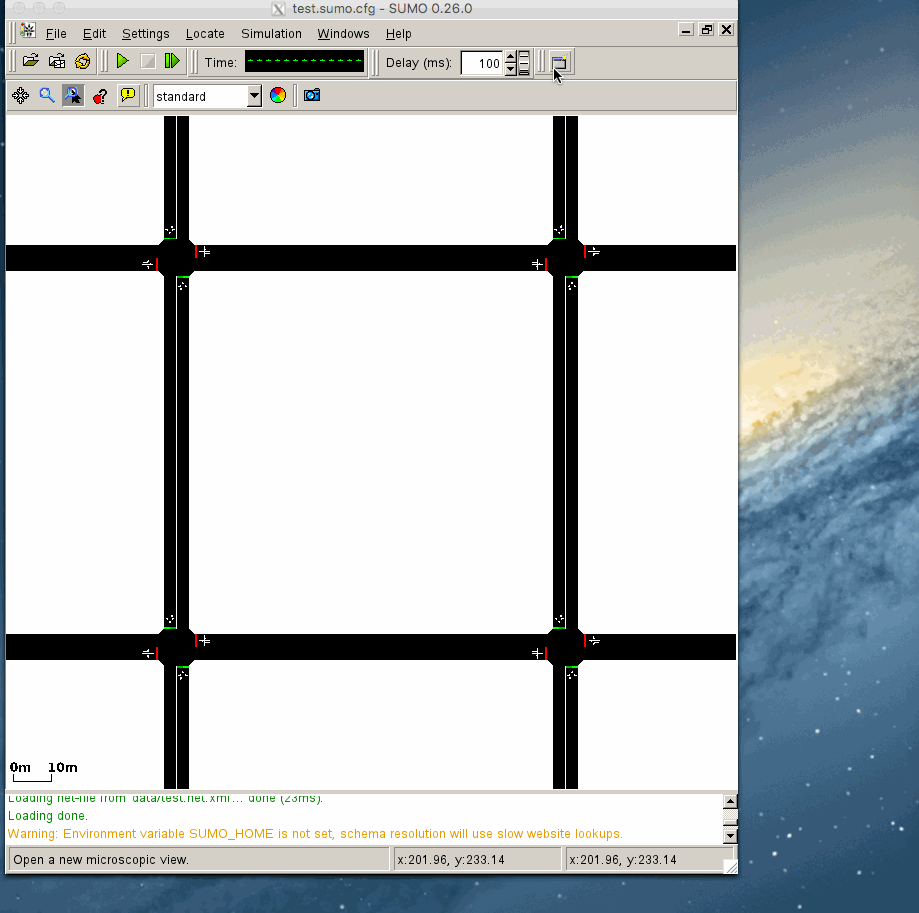Stop the simulation with the stop button

click(146, 61)
